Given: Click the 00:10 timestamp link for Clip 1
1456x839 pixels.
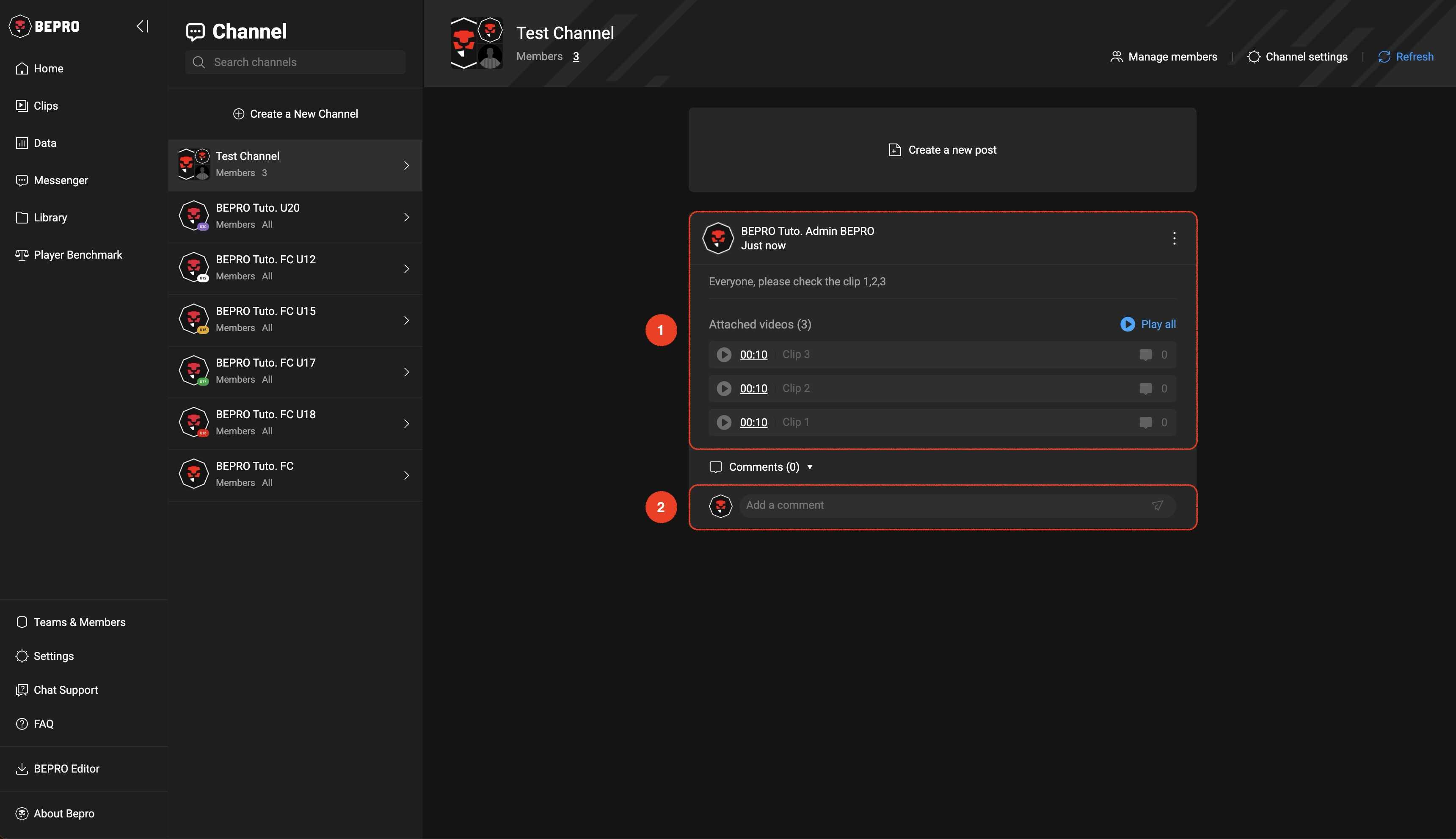Looking at the screenshot, I should 753,422.
